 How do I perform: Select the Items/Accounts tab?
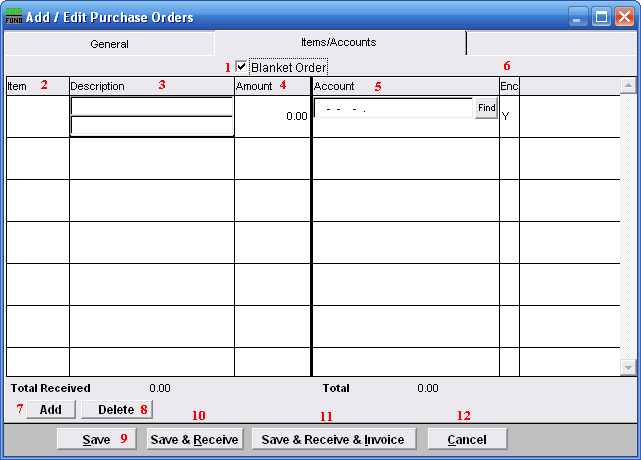coord(338,43)
